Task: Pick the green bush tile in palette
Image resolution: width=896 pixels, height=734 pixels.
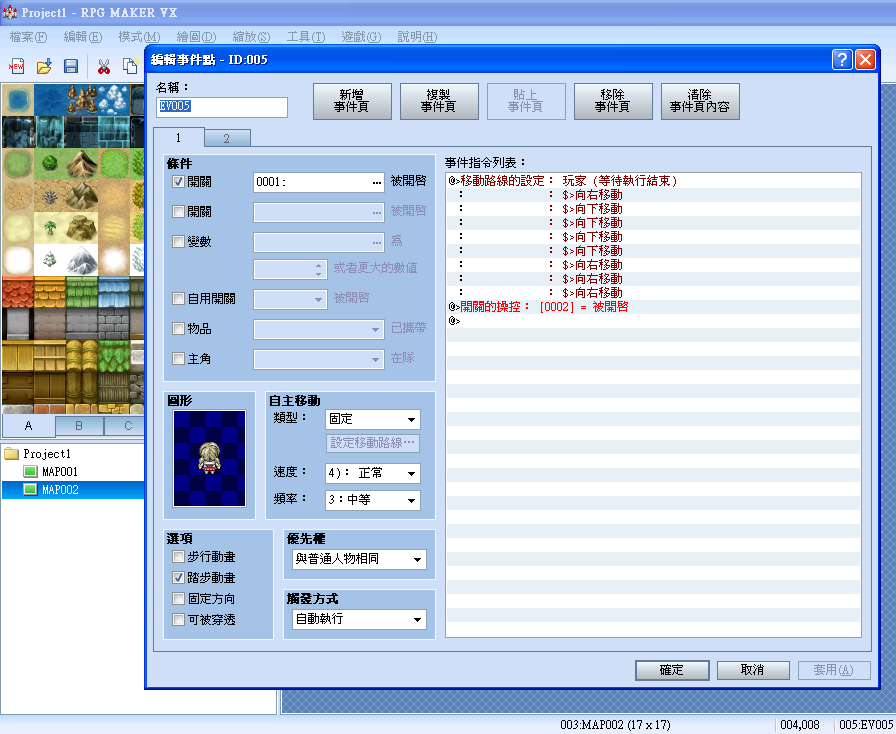Action: 50,163
